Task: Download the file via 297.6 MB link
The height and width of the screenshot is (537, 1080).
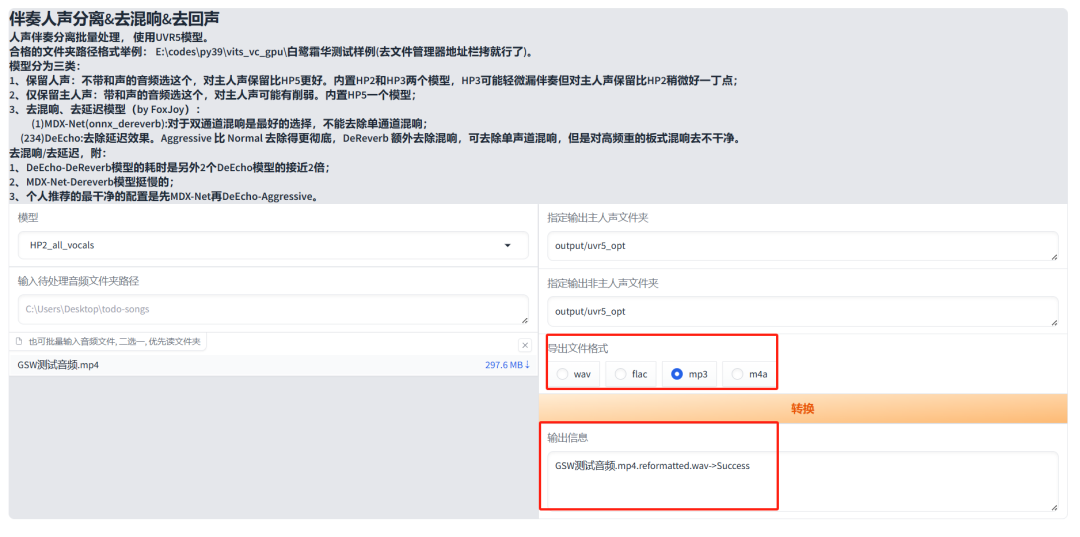Action: tap(508, 365)
